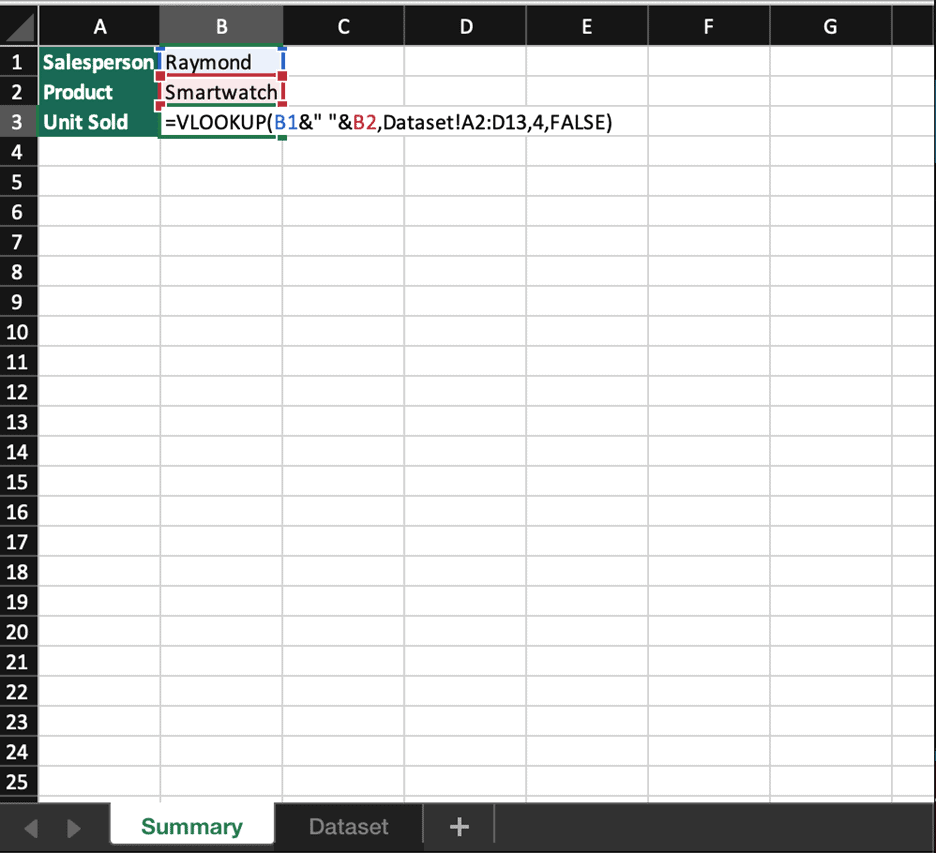
Task: Select column F header
Action: [x=709, y=26]
